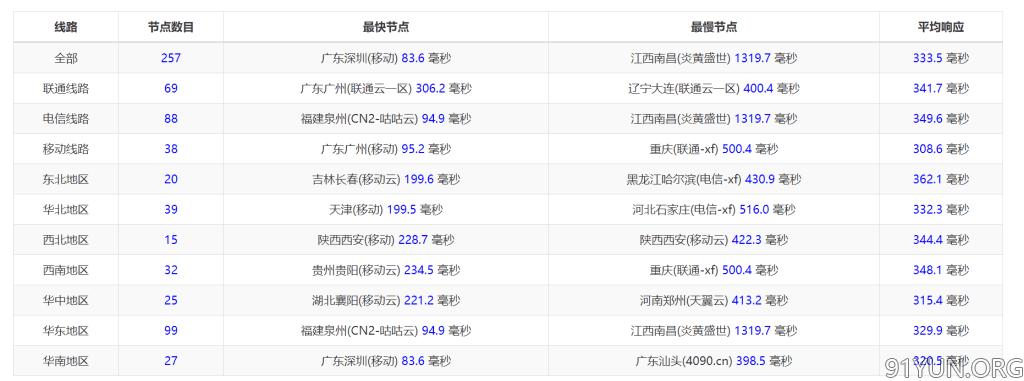The height and width of the screenshot is (381, 1024).
Task: Click average response 362.1 毫秒
Action: [x=941, y=179]
